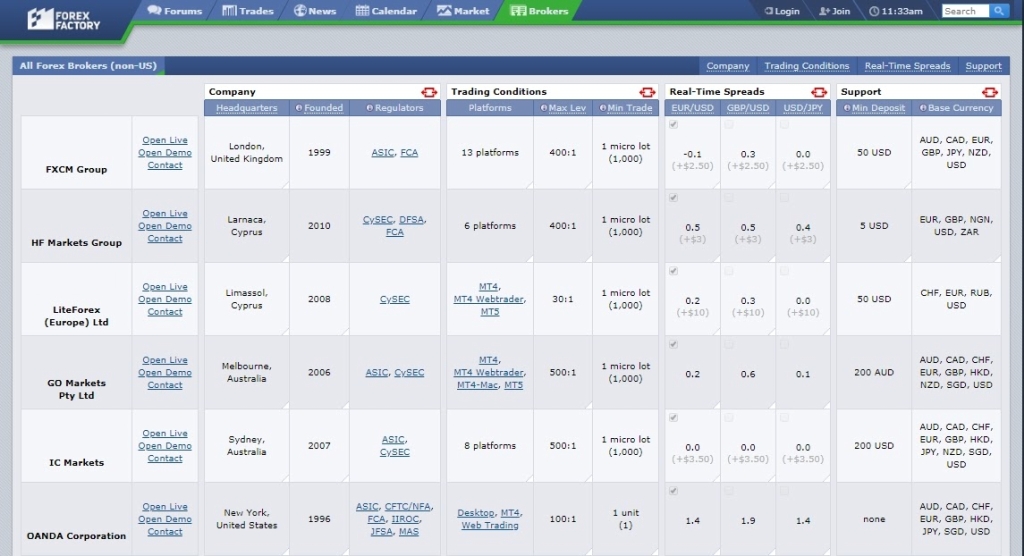Sort by EUR/USD spread column
Screen dimensions: 1024x556
(x=692, y=108)
